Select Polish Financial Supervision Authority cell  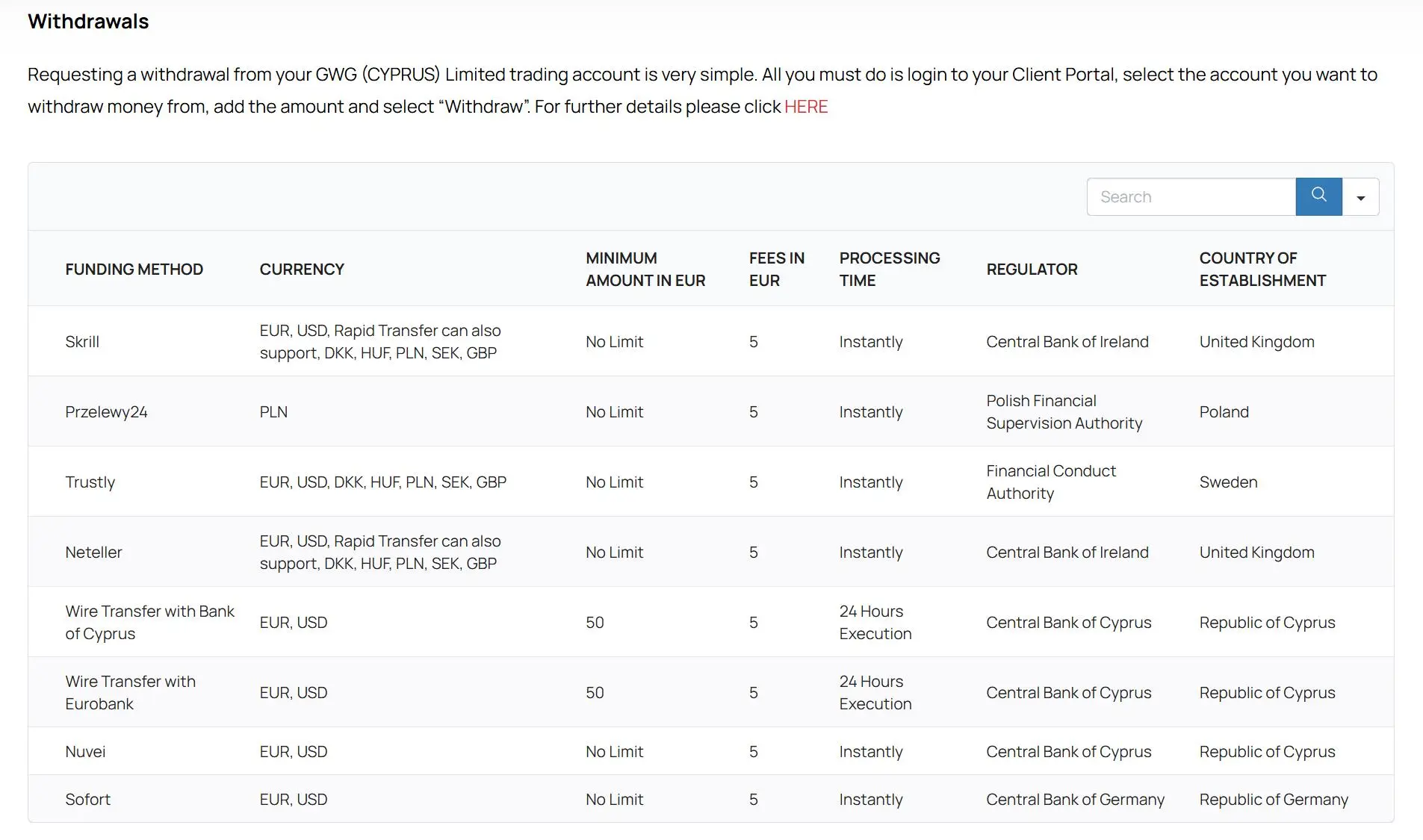pos(1064,411)
